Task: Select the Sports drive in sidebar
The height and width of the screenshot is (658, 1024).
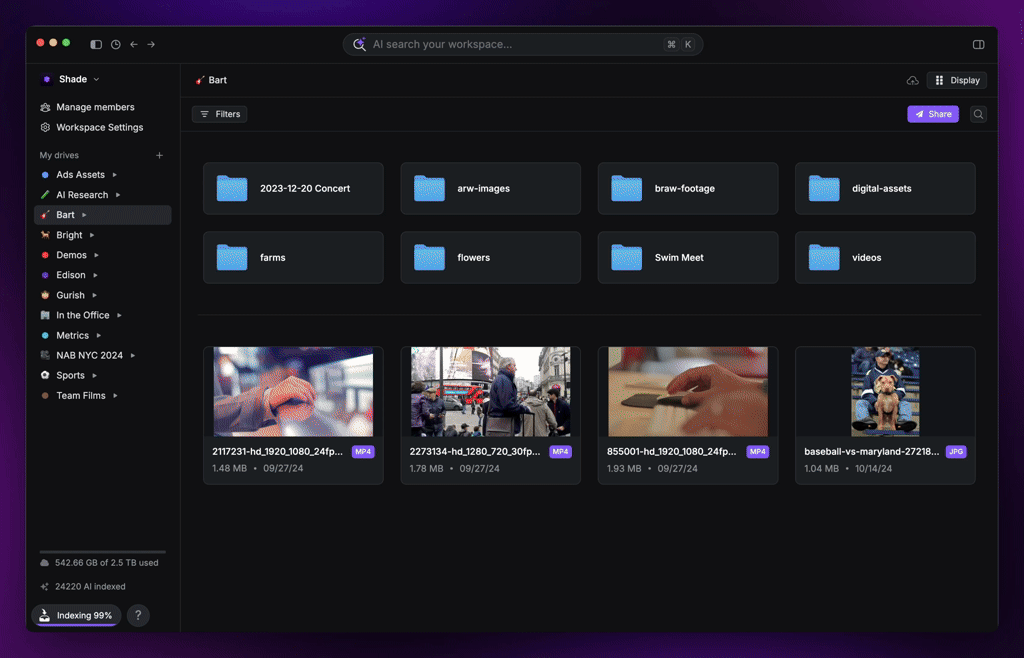Action: click(x=70, y=375)
